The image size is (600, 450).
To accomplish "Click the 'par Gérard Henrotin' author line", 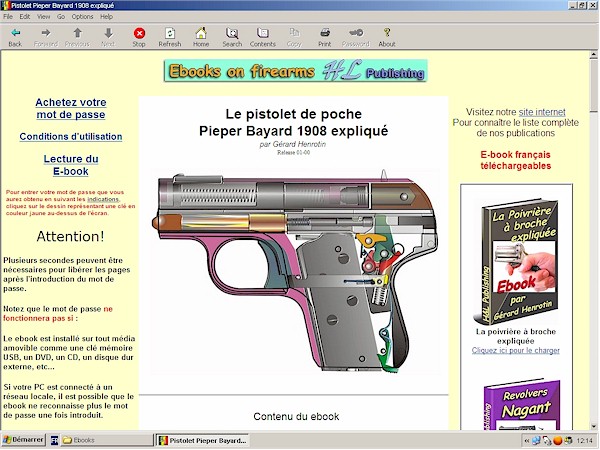I will (293, 144).
